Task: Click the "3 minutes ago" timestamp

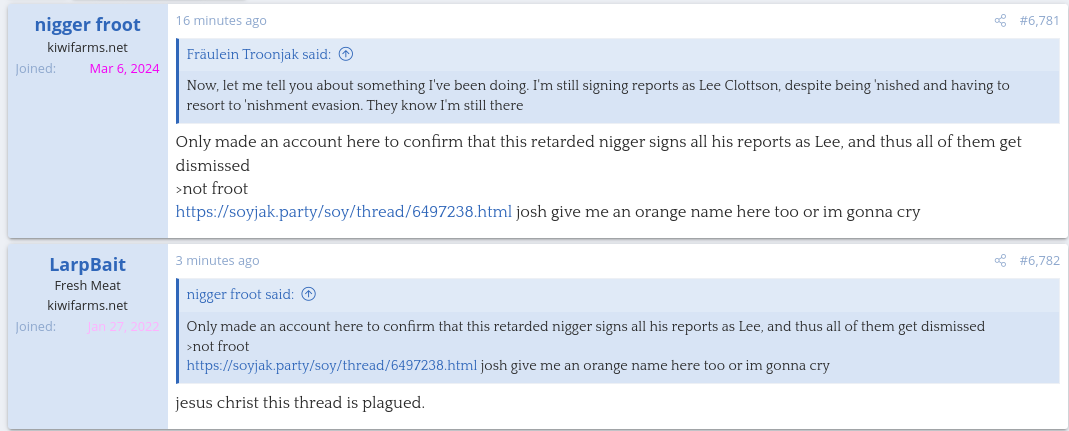Action: coord(217,261)
